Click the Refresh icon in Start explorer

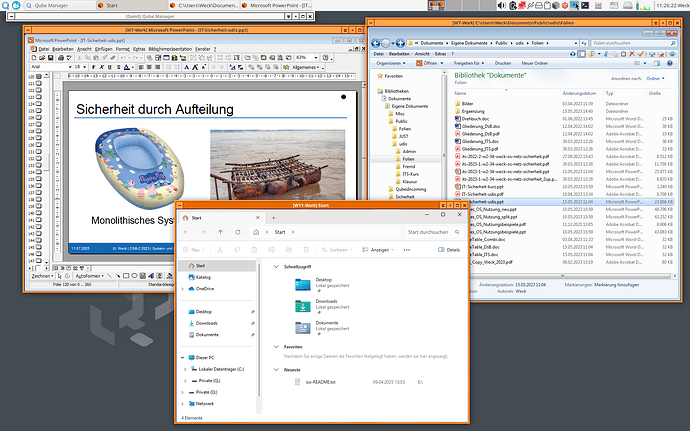(238, 233)
